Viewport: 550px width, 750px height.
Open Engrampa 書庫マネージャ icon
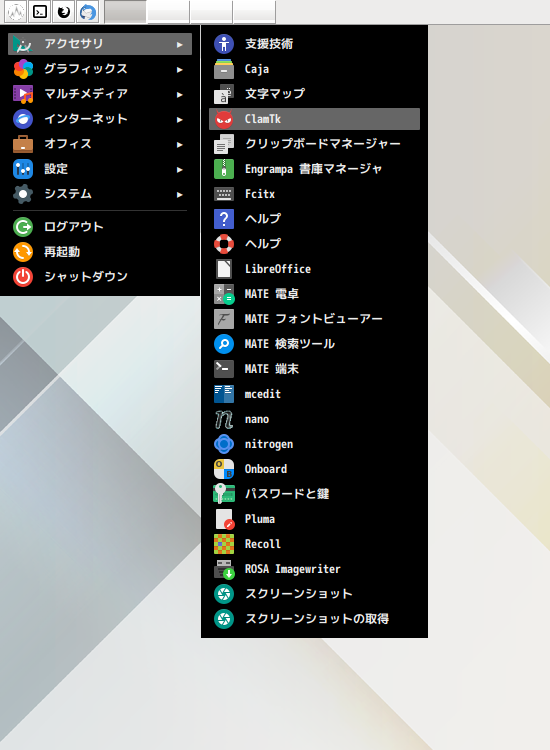pyautogui.click(x=224, y=169)
